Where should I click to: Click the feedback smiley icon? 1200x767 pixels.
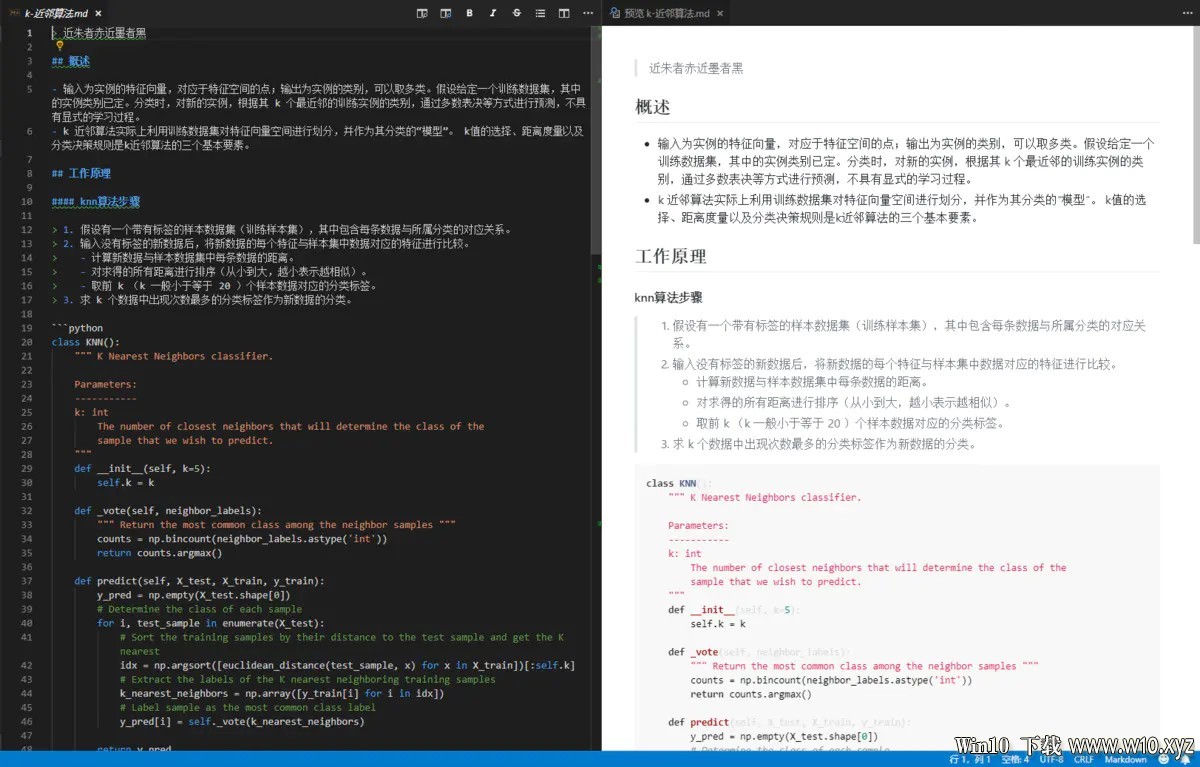coord(1164,759)
